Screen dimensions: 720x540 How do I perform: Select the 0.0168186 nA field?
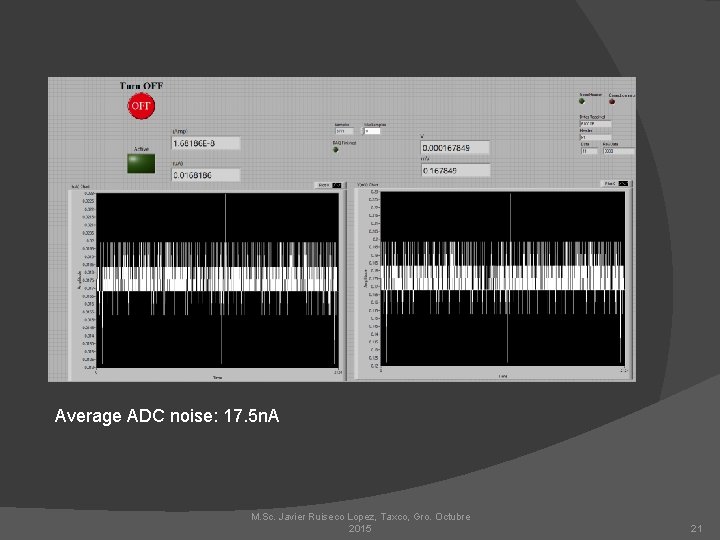[206, 175]
